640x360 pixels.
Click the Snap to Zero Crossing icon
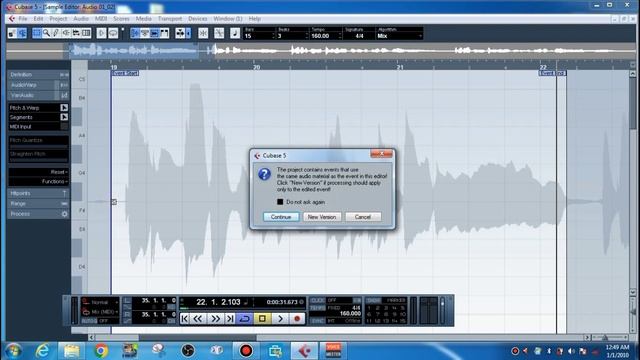219,33
